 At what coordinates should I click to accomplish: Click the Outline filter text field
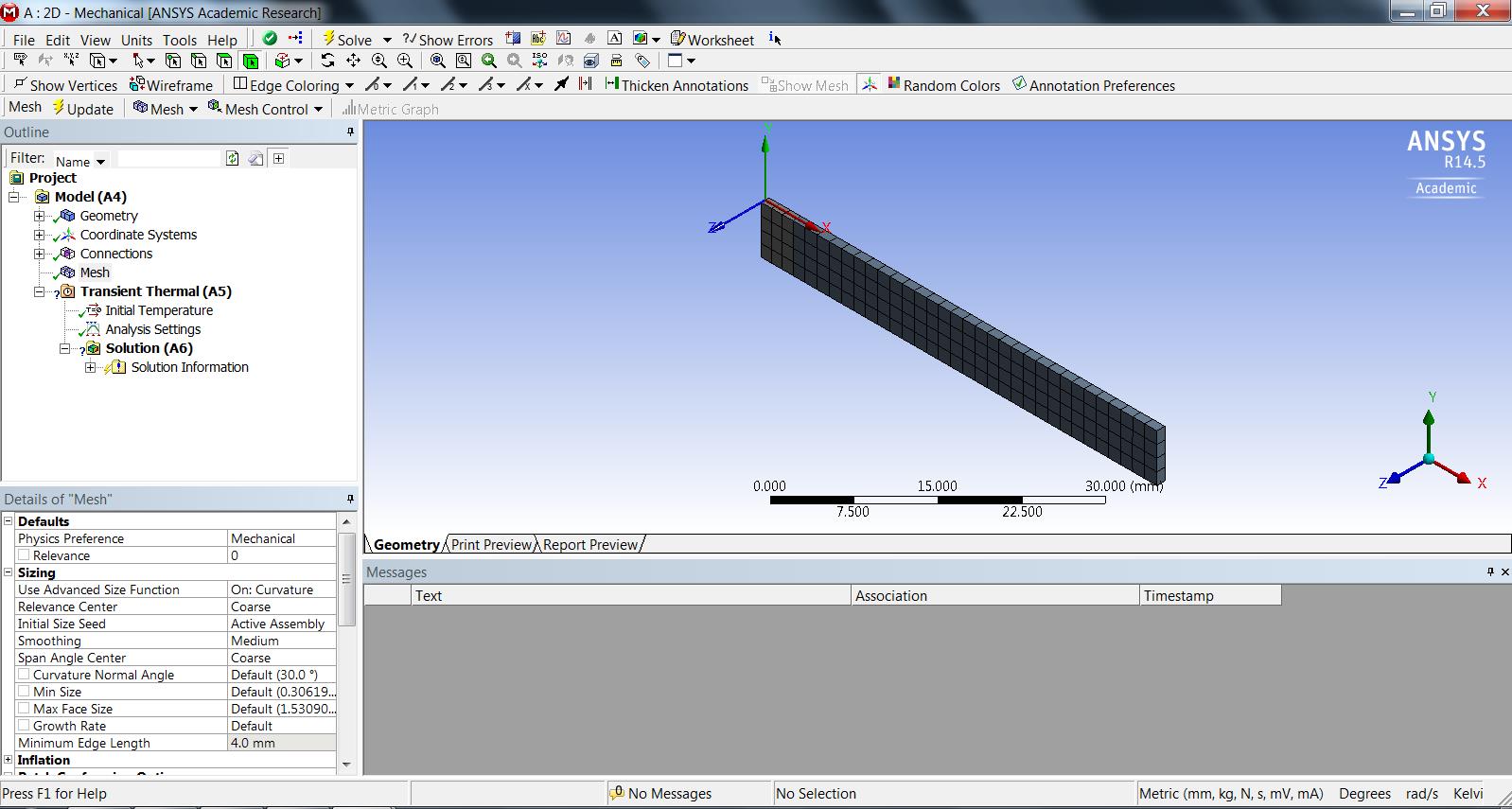pos(168,158)
